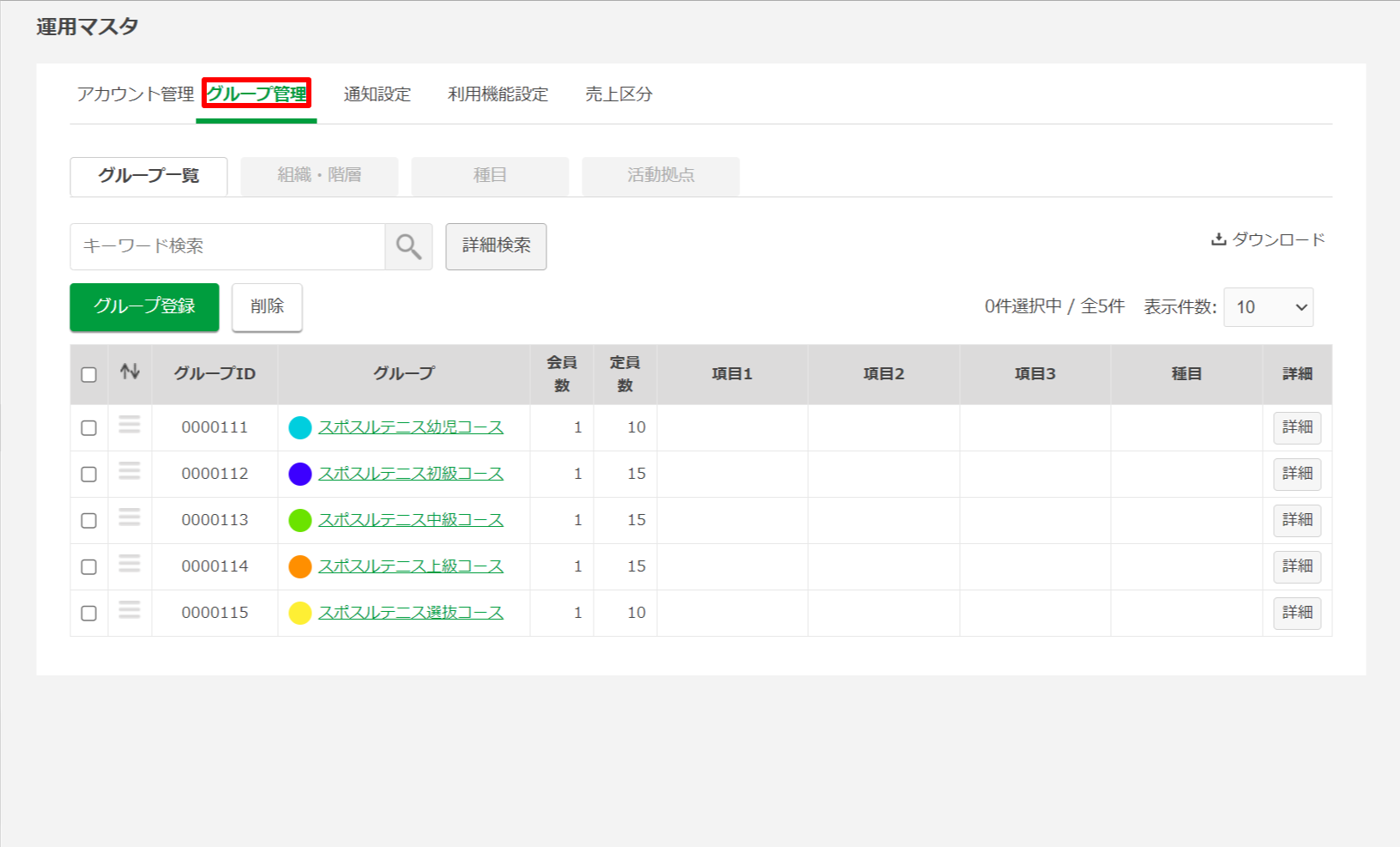Go to the 利用機能設定 tab
This screenshot has width=1400, height=847.
coord(498,94)
